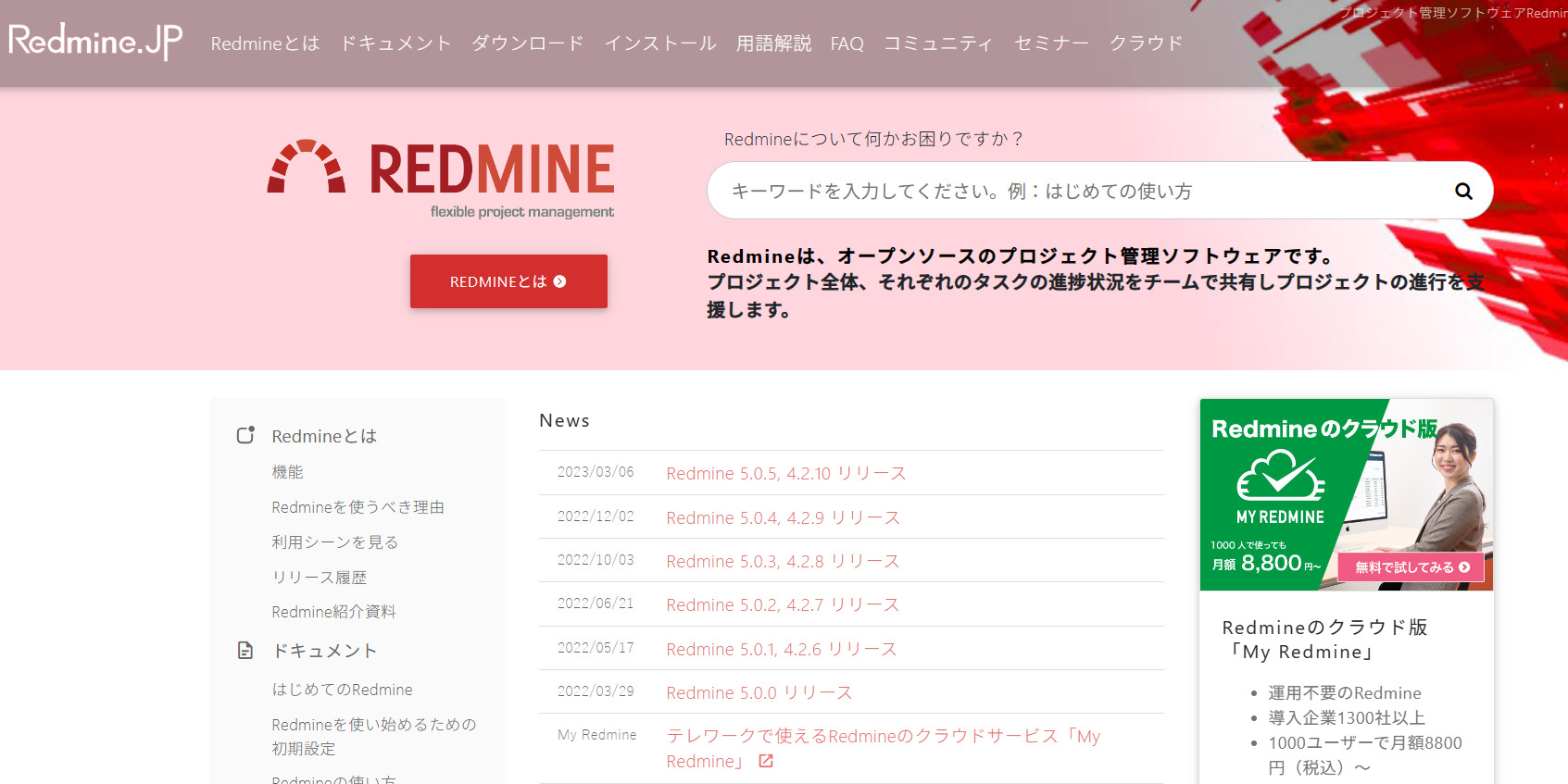Open the ドキュメント header menu
This screenshot has width=1568, height=784.
click(395, 44)
